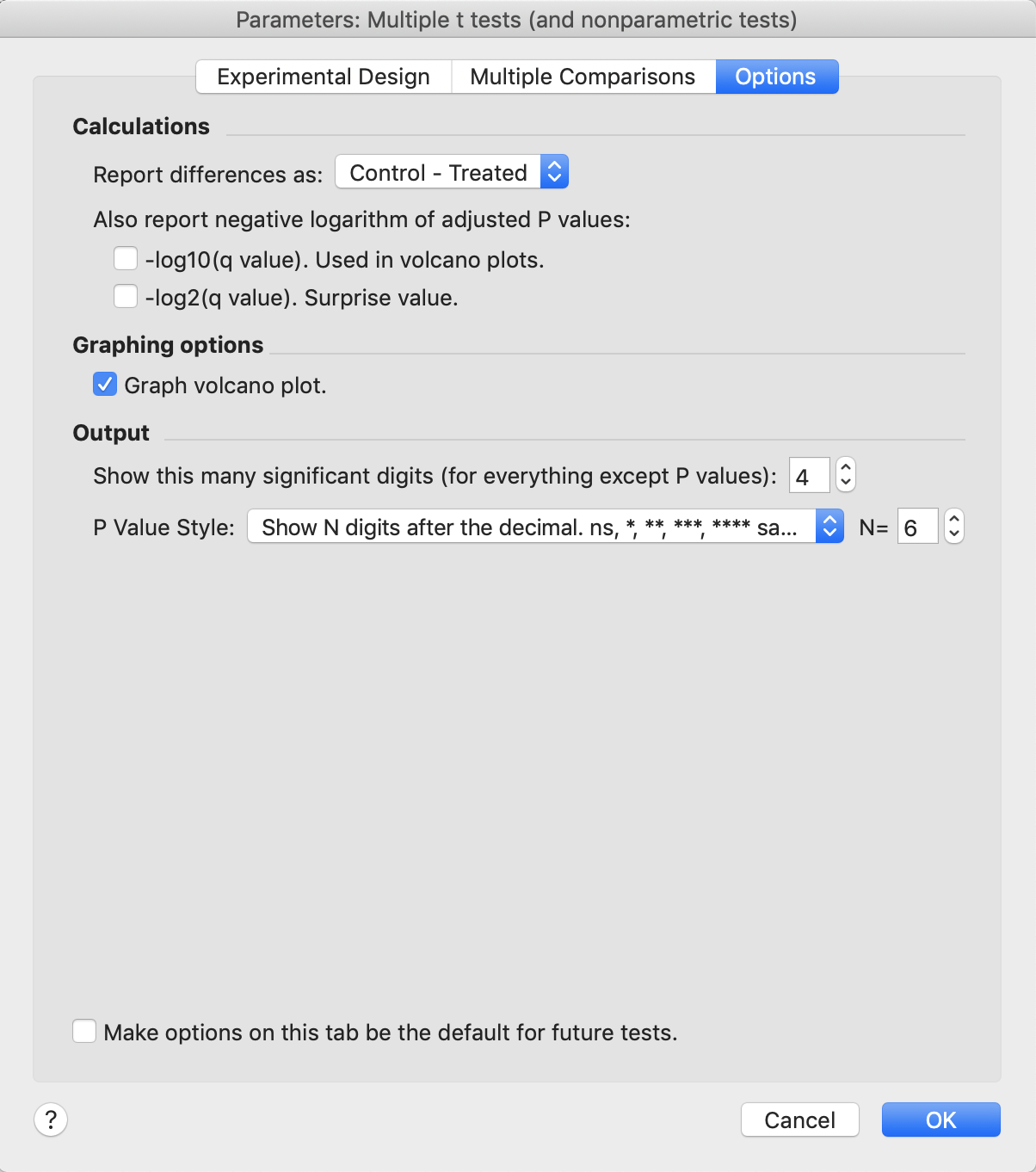
Task: Click the N= digits input field
Action: (916, 527)
